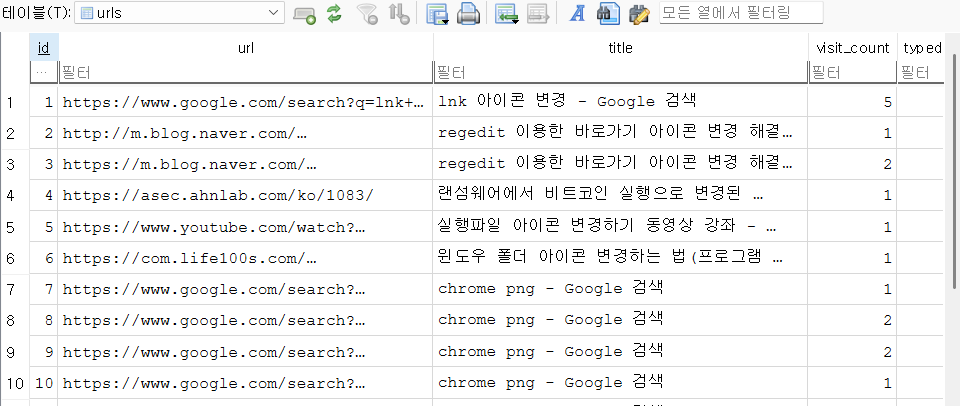Click the typed column filter box
Screen dimensions: 960x406
point(921,73)
